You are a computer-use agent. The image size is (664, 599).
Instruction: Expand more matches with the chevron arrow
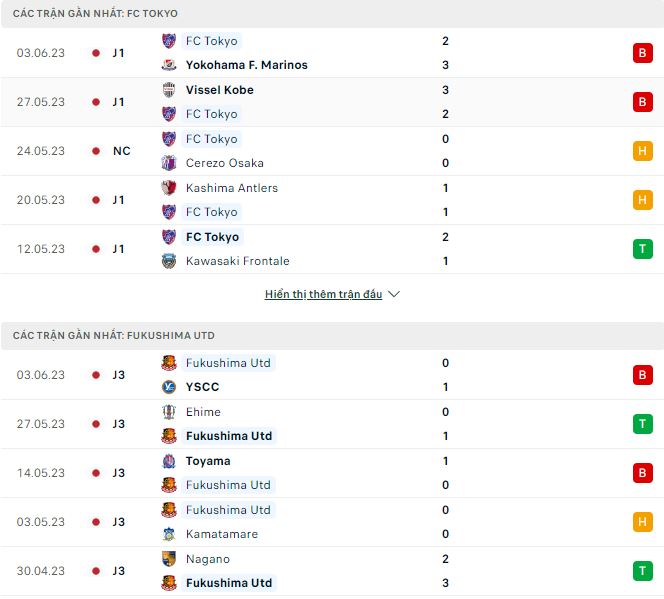tap(394, 295)
